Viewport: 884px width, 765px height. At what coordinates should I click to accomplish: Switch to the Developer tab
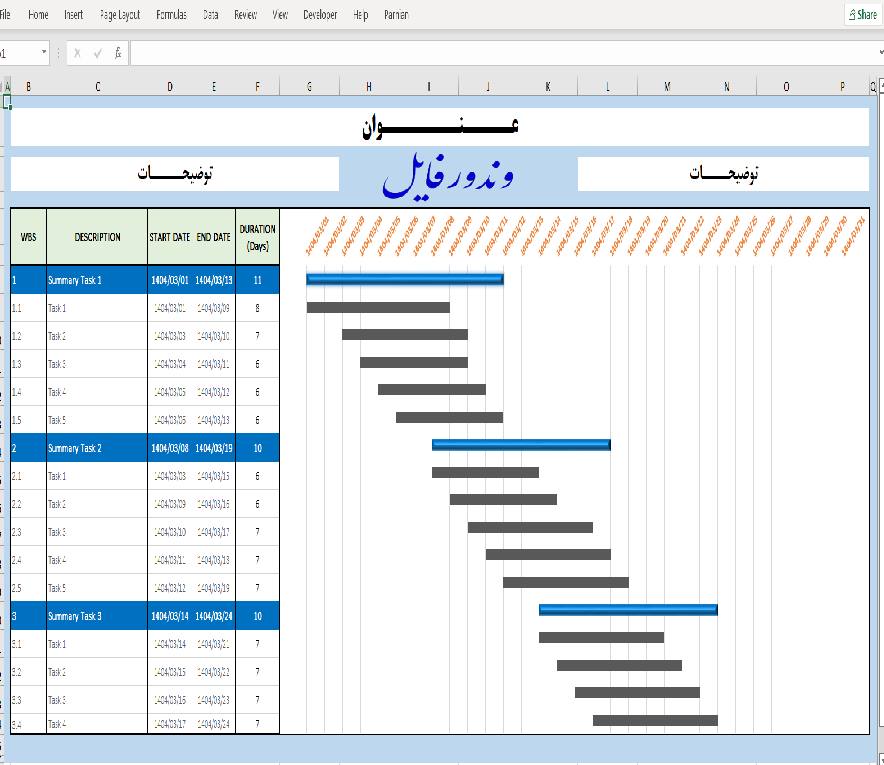(x=320, y=15)
